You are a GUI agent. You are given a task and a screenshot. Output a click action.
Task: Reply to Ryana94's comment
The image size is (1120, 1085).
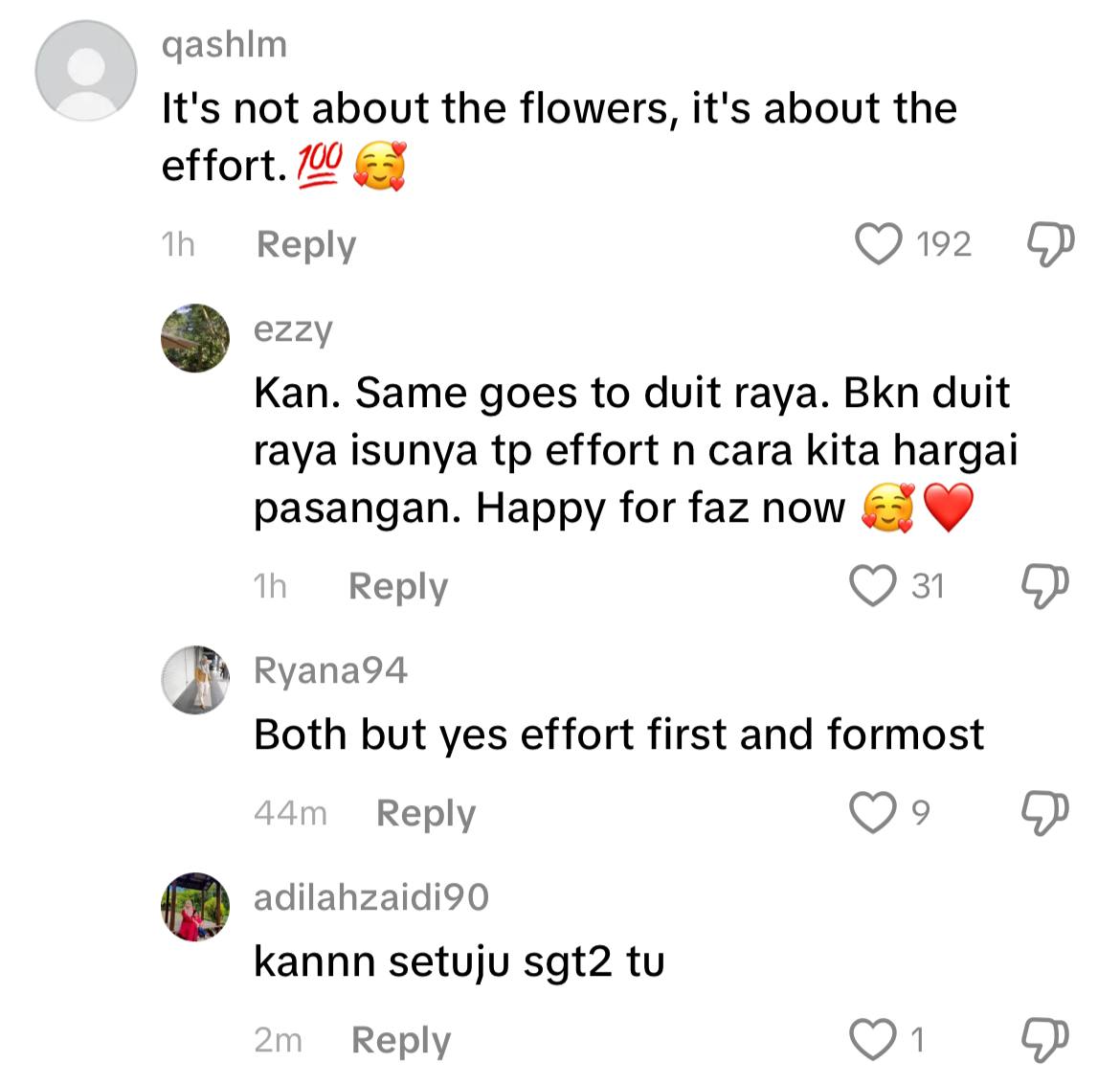tap(425, 813)
